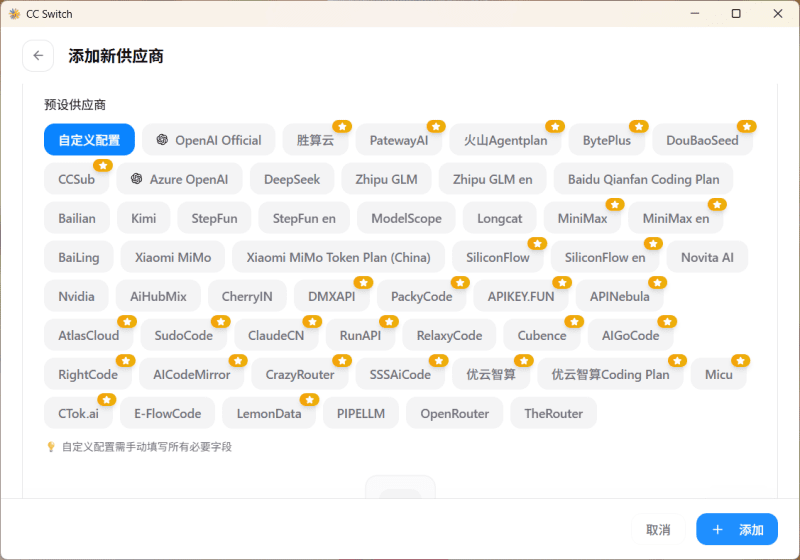The image size is (800, 560).
Task: Choose the MiniMax en preset
Action: [x=676, y=218]
